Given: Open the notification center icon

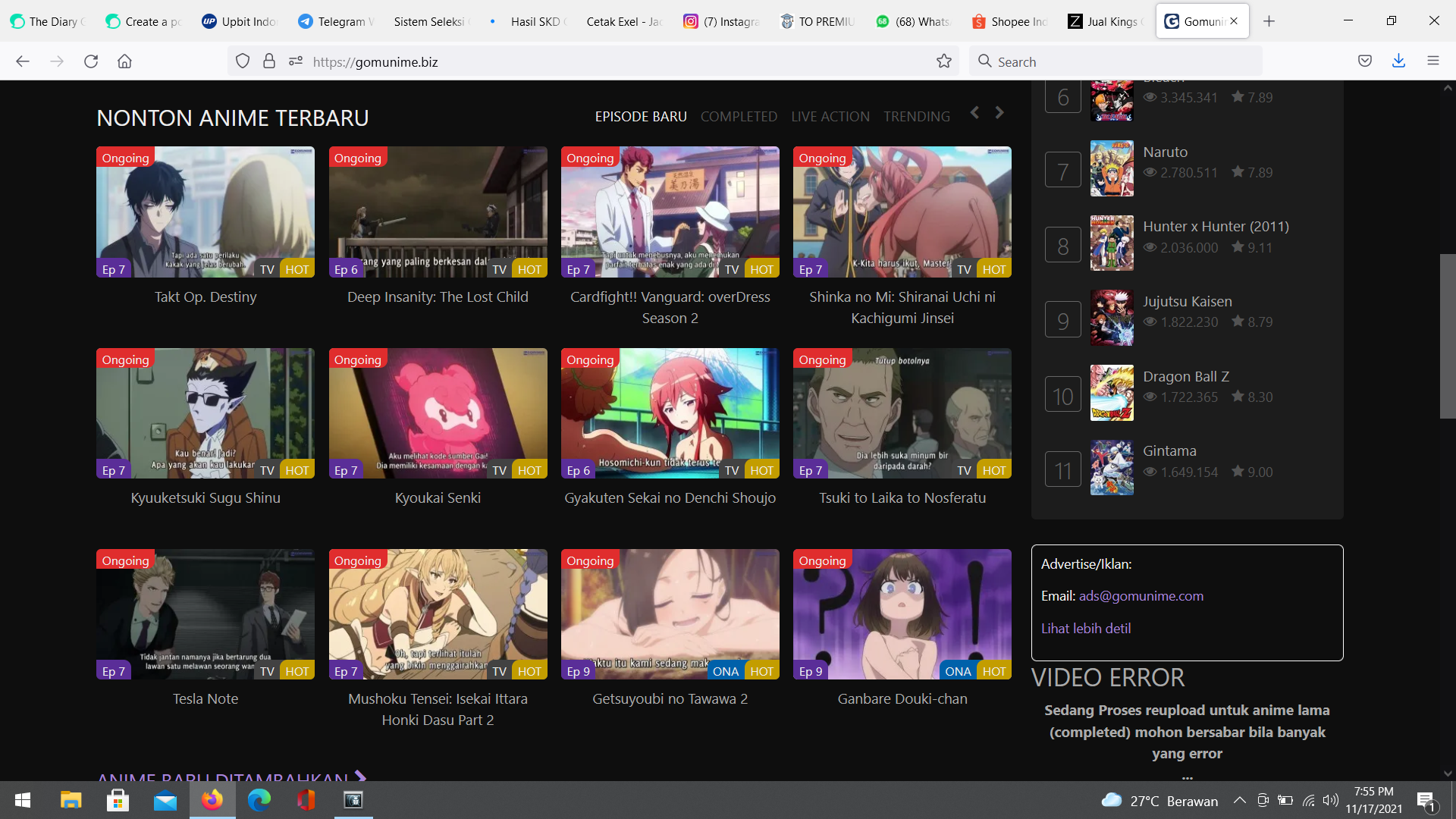Looking at the screenshot, I should pos(1426,801).
